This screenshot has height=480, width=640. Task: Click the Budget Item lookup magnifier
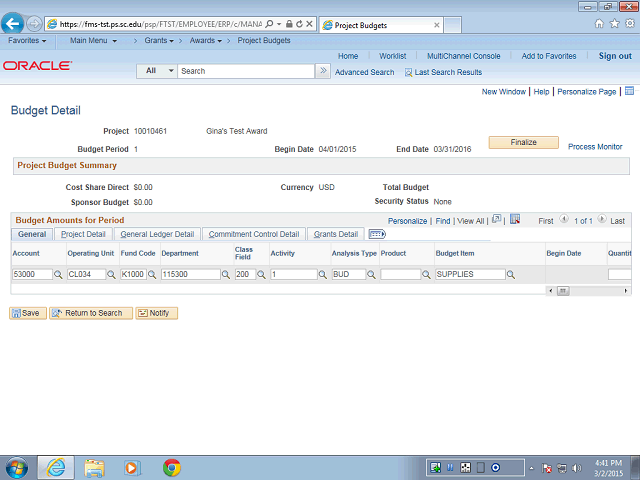511,275
